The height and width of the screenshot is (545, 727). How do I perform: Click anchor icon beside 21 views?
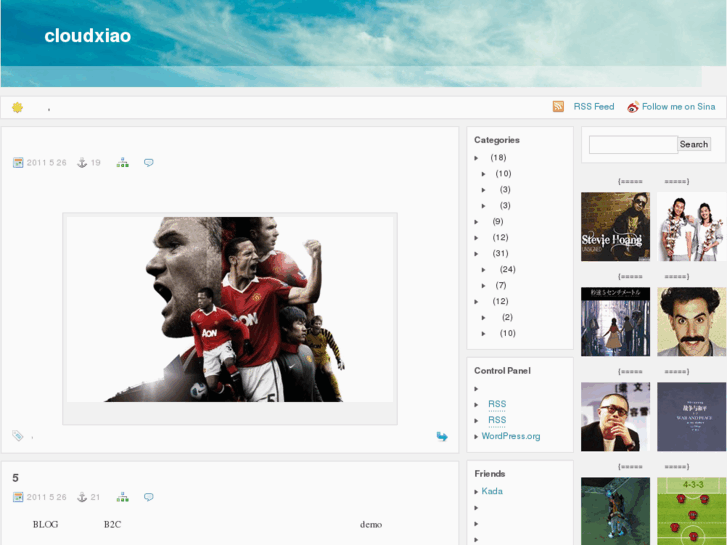click(x=82, y=497)
